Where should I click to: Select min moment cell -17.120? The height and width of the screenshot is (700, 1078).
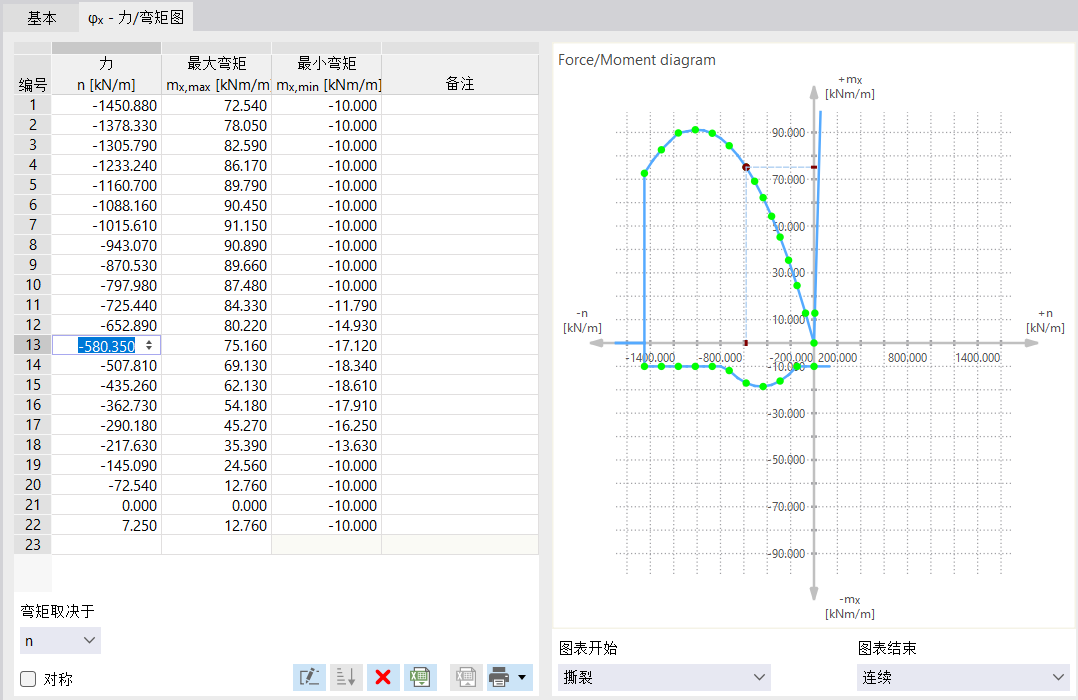coord(327,345)
